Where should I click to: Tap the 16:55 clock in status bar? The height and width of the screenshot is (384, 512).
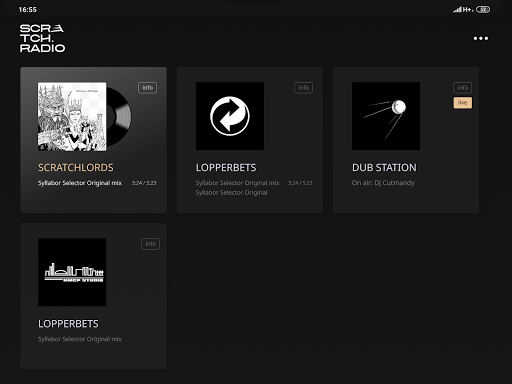[x=28, y=10]
